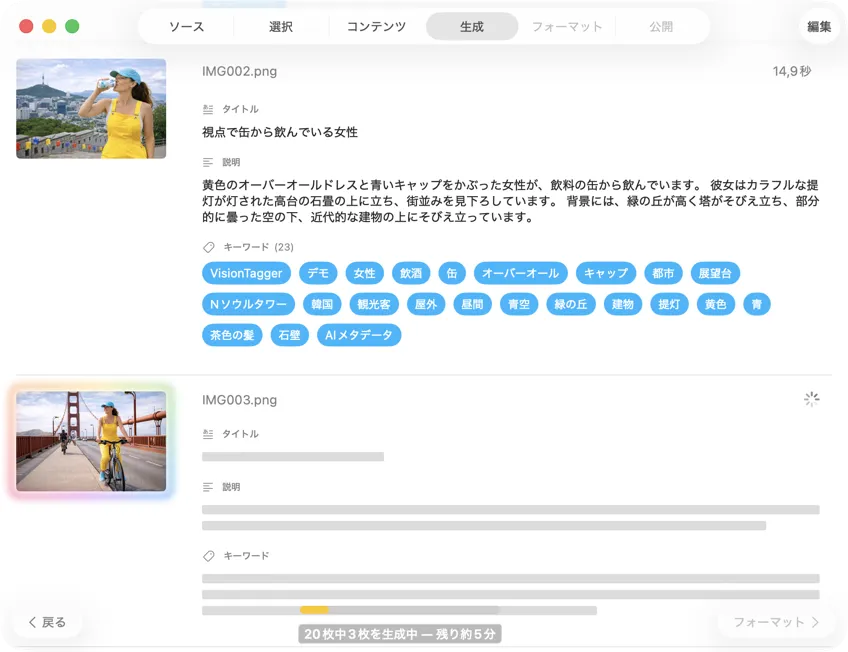This screenshot has height=652, width=848.
Task: Click the keyword tag icon for IMG002.png
Action: 208,247
